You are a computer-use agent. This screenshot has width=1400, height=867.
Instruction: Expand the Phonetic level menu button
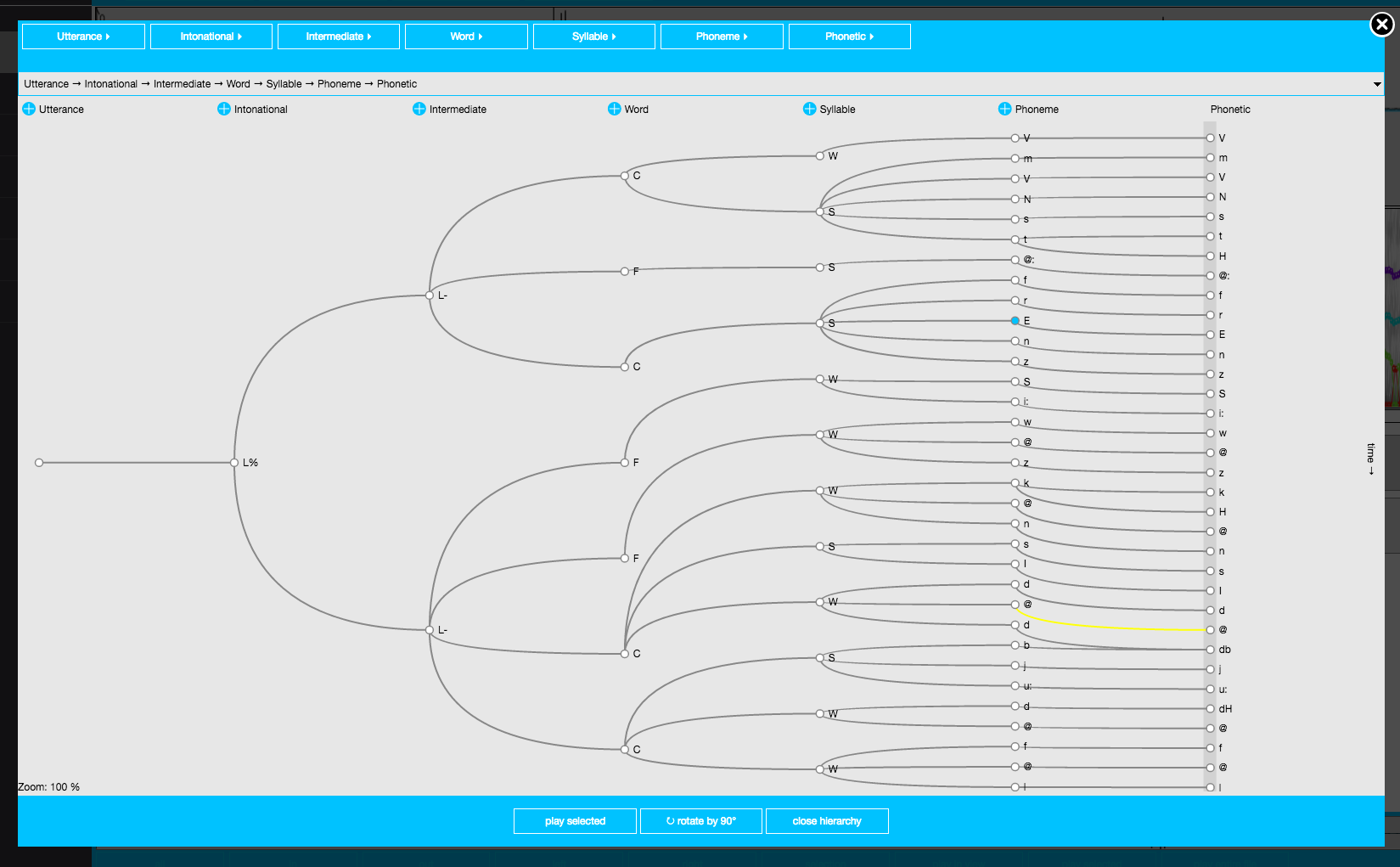(849, 37)
